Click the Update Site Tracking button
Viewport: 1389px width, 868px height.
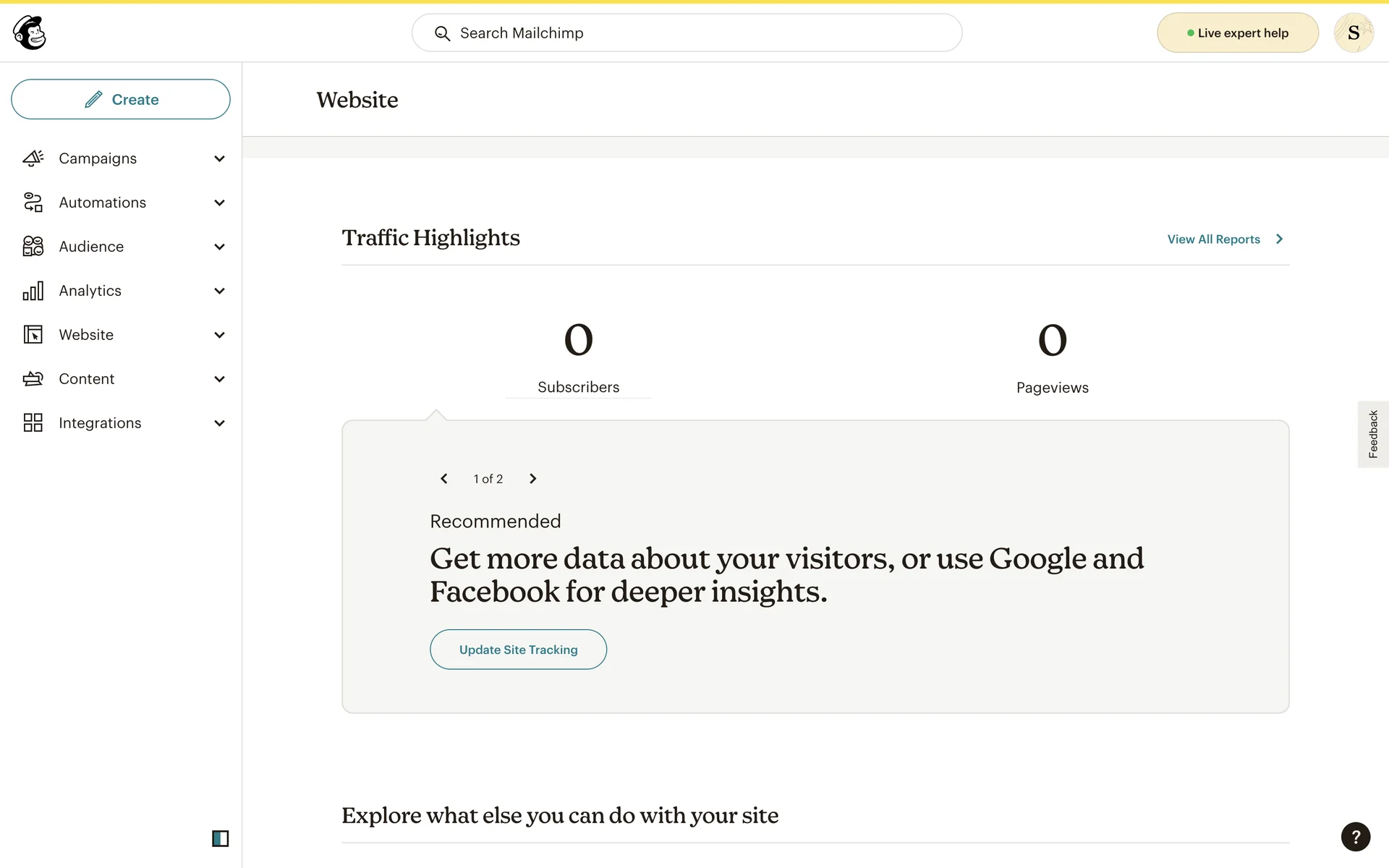pyautogui.click(x=518, y=650)
